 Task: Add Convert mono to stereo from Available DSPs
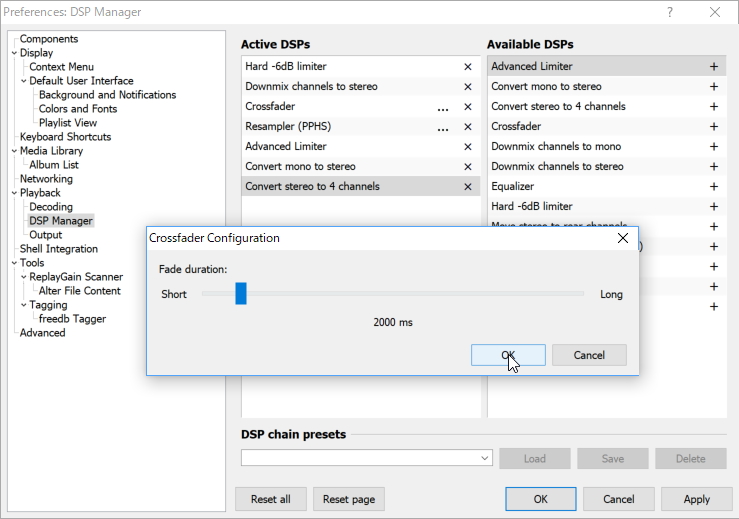(x=713, y=87)
